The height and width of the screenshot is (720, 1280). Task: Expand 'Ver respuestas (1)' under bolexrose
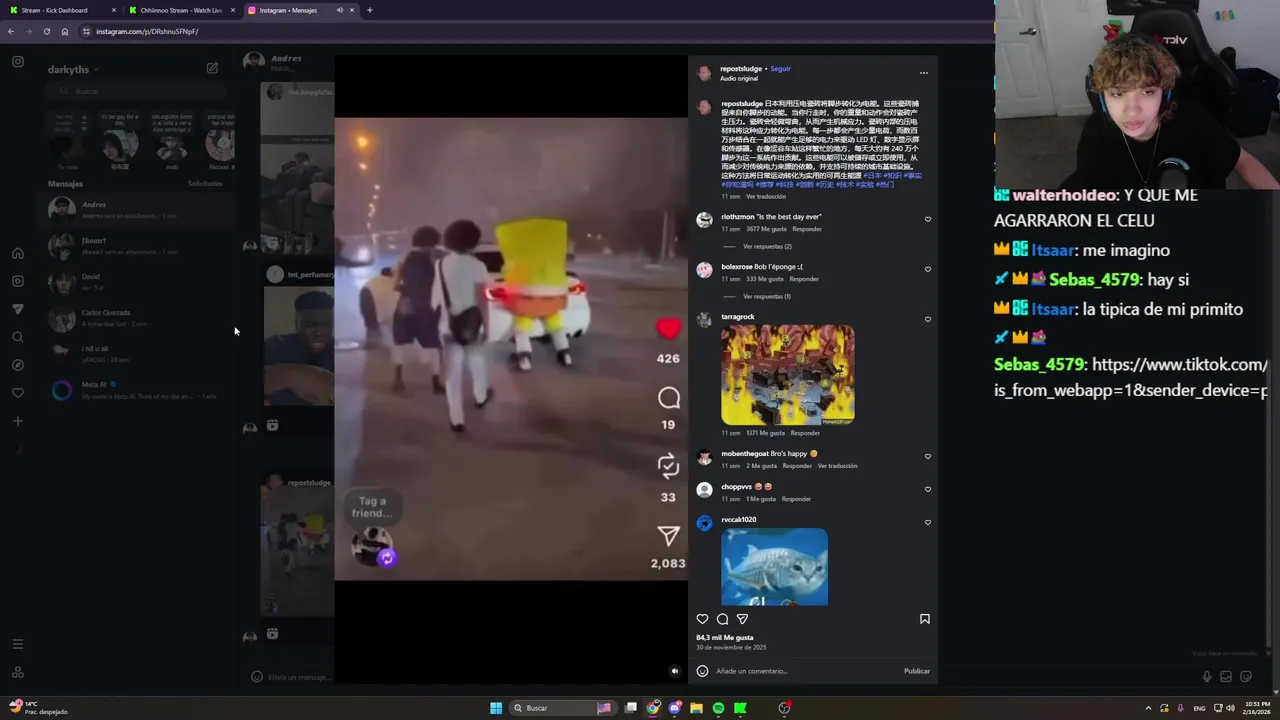tap(767, 296)
